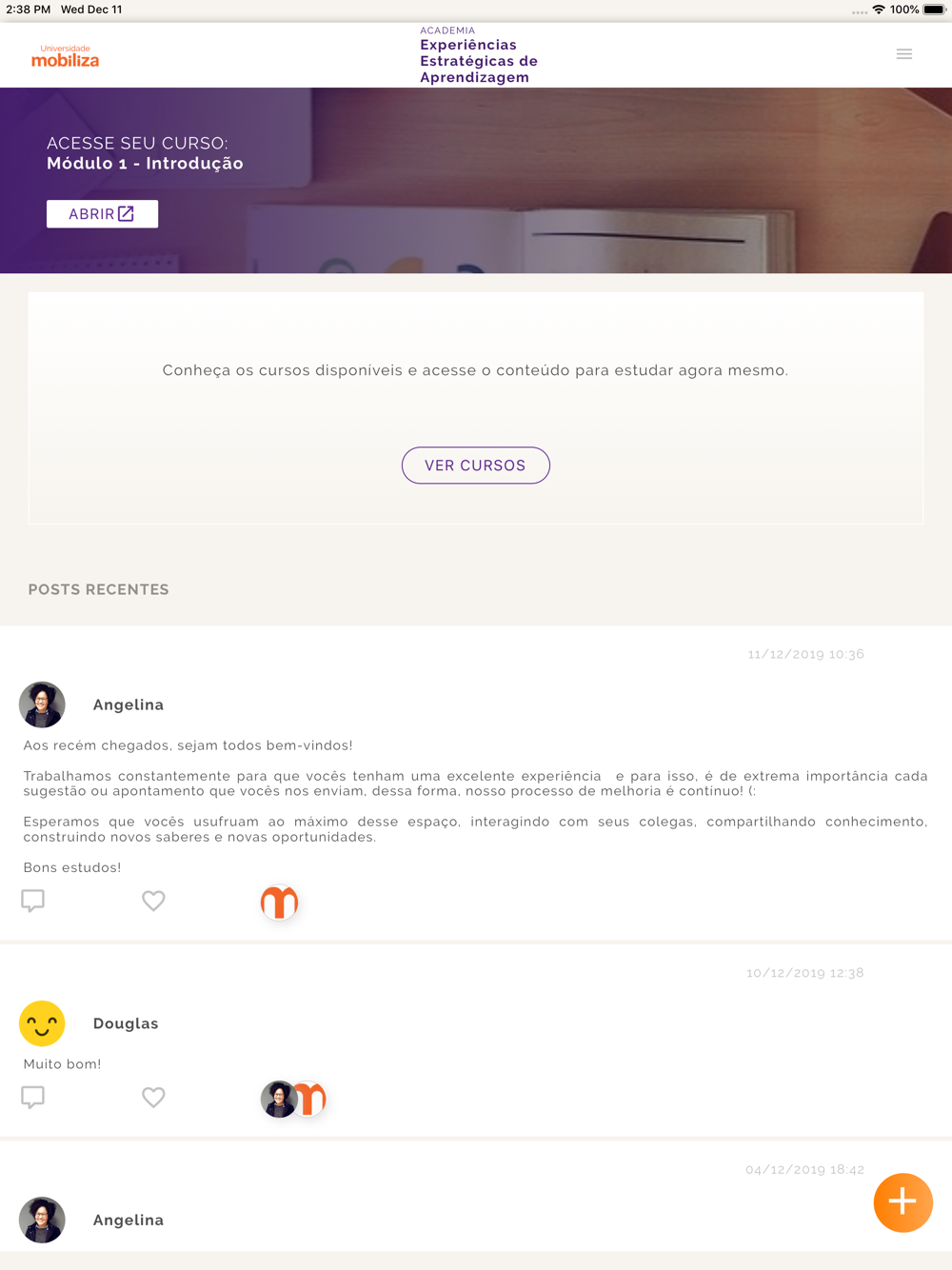The height and width of the screenshot is (1270, 952).
Task: Open Angelina's avatar on the bottom post
Action: pos(42,1220)
